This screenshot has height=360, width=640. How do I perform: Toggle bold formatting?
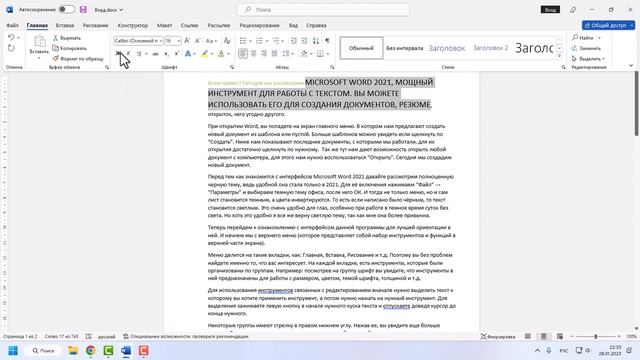pos(118,53)
